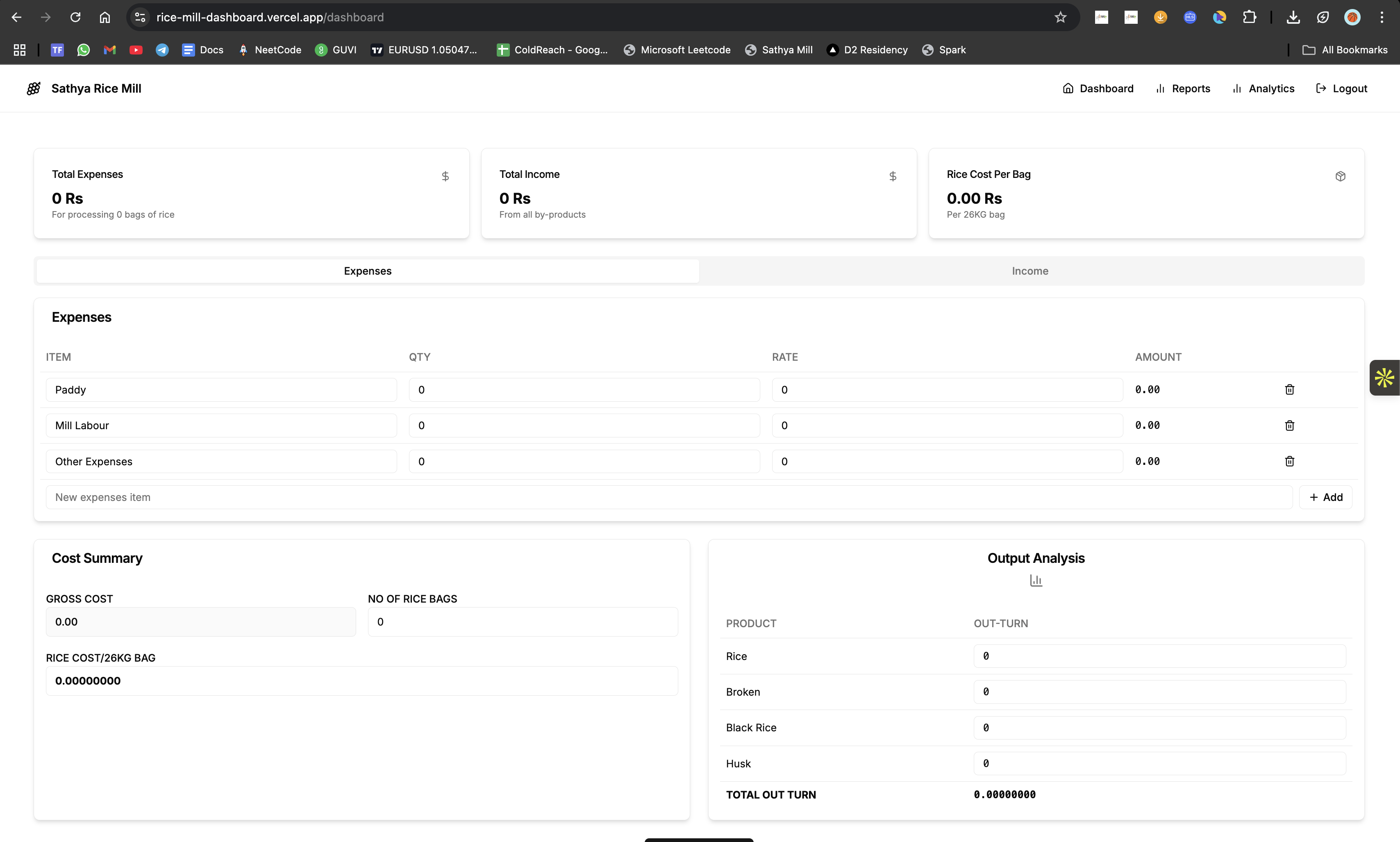Open the EURUSD TradingView bookmark
Screen dimensions: 1400x842
coord(424,50)
